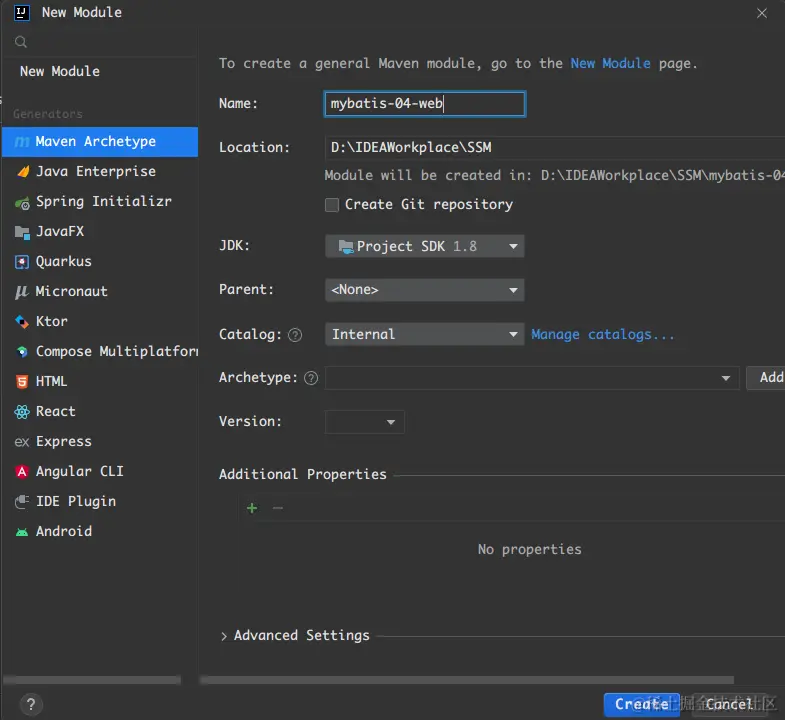Close the New Module dialog
Image resolution: width=785 pixels, height=720 pixels.
(x=761, y=13)
